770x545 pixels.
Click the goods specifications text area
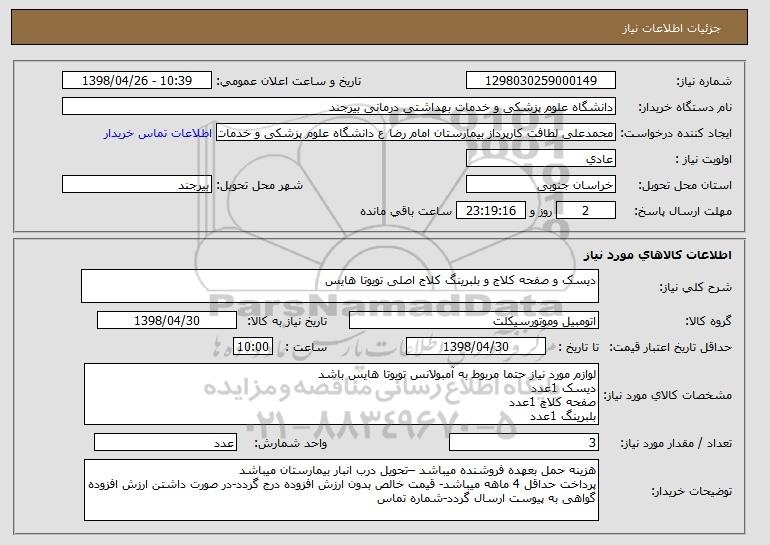(341, 394)
